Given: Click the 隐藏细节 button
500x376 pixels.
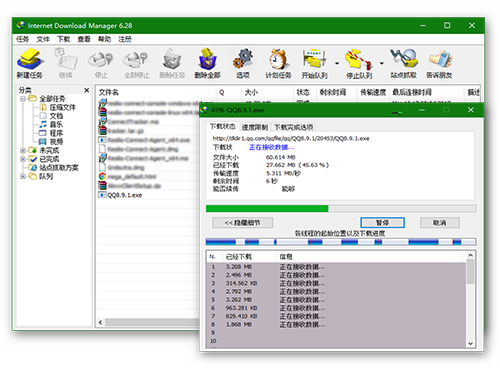Looking at the screenshot, I should 243,223.
